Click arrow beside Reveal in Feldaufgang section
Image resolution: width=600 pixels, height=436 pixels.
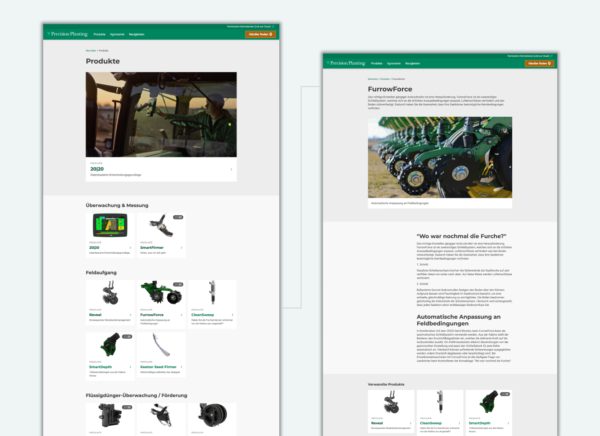[130, 315]
